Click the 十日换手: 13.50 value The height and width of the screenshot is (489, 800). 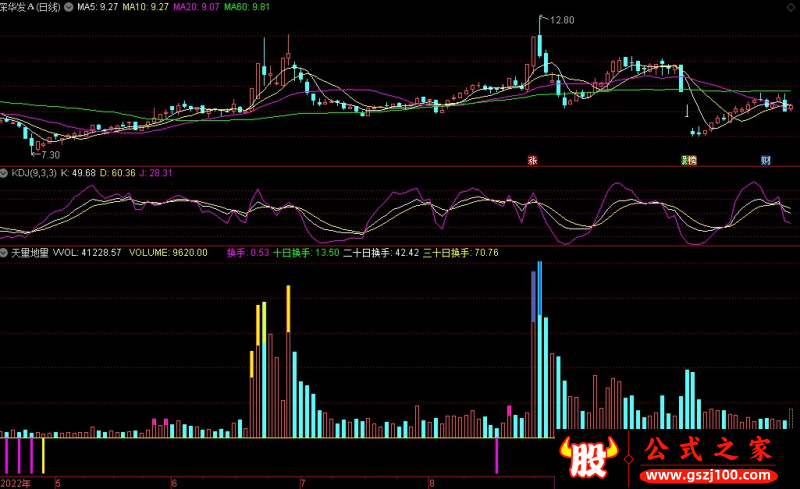(x=306, y=253)
